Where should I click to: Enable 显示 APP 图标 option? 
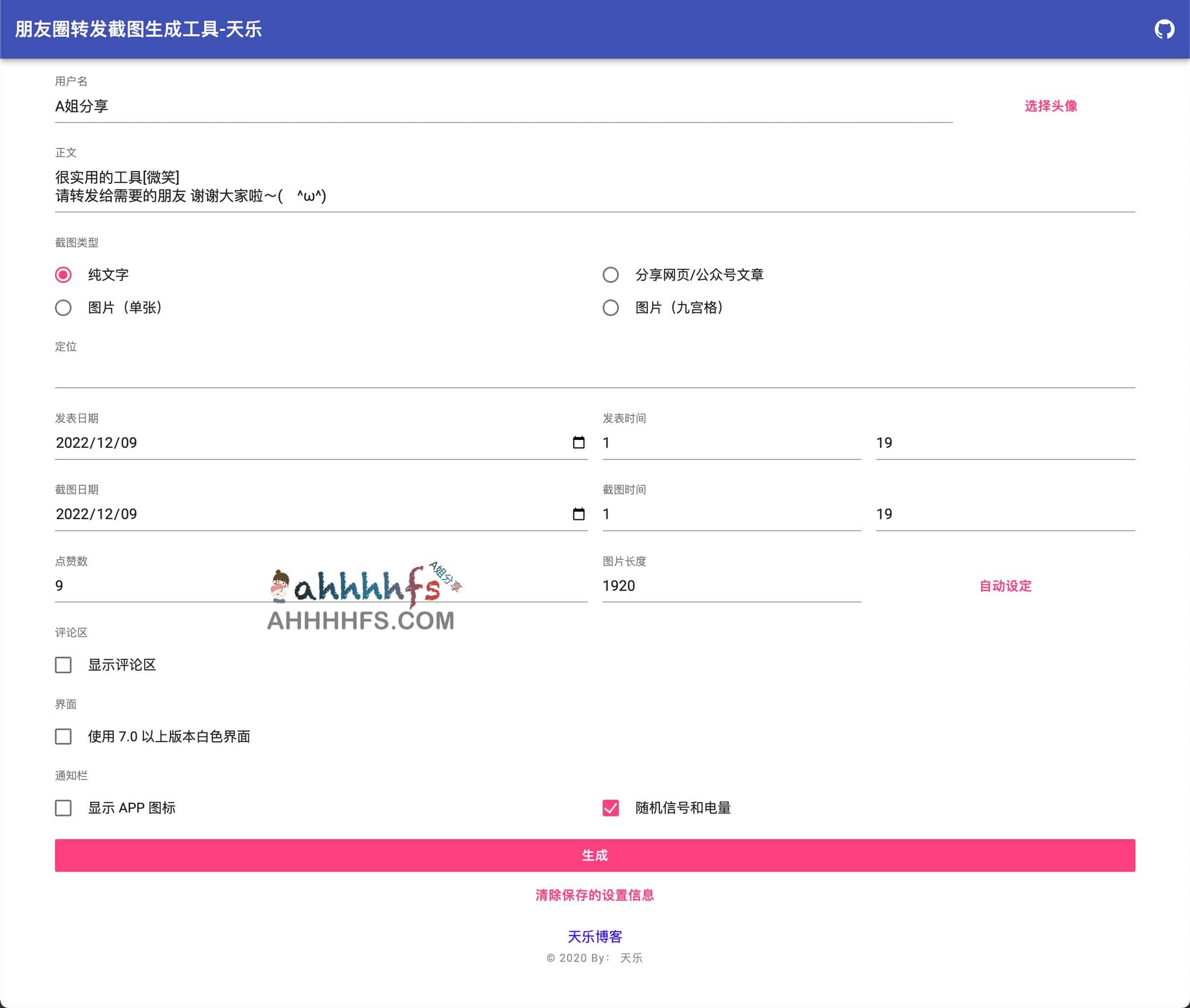pos(63,808)
